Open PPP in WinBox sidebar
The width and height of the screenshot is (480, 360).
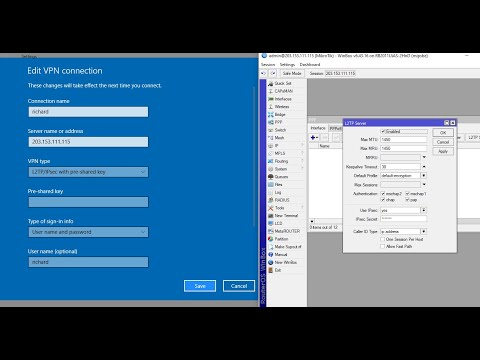point(278,122)
